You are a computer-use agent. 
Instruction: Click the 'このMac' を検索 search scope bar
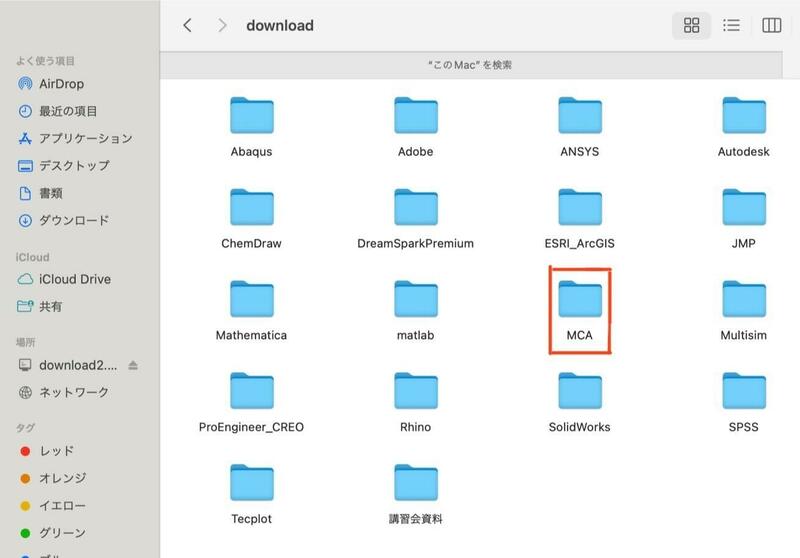coord(470,65)
